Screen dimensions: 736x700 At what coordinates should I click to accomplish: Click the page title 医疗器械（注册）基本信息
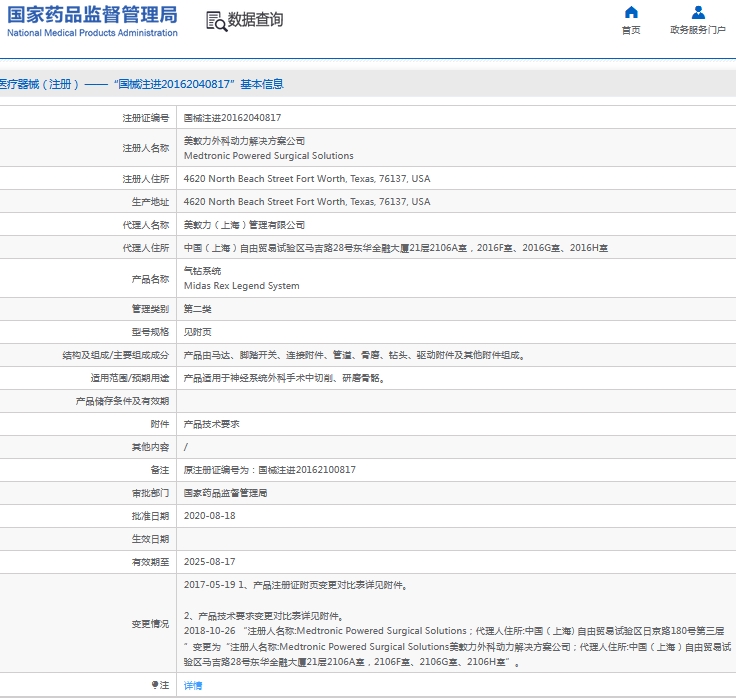[142, 84]
